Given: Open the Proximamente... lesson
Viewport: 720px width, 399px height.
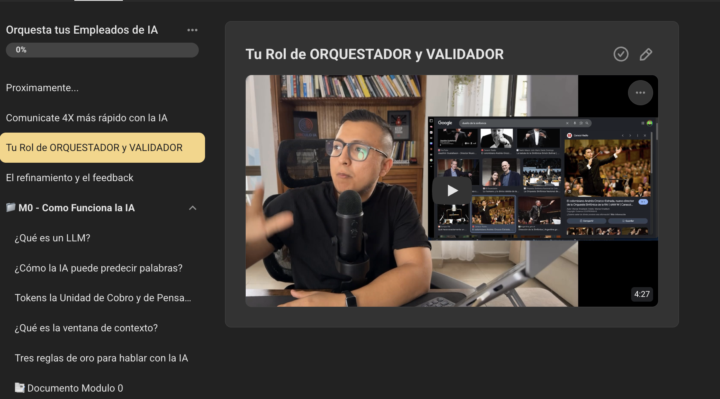Looking at the screenshot, I should [42, 88].
